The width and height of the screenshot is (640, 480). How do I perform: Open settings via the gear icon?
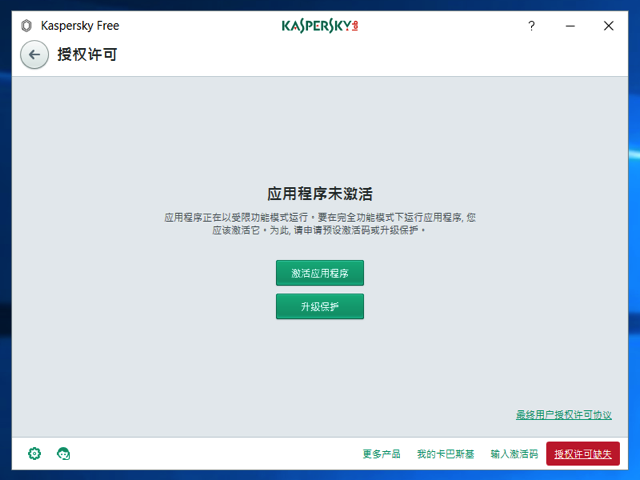tap(34, 453)
